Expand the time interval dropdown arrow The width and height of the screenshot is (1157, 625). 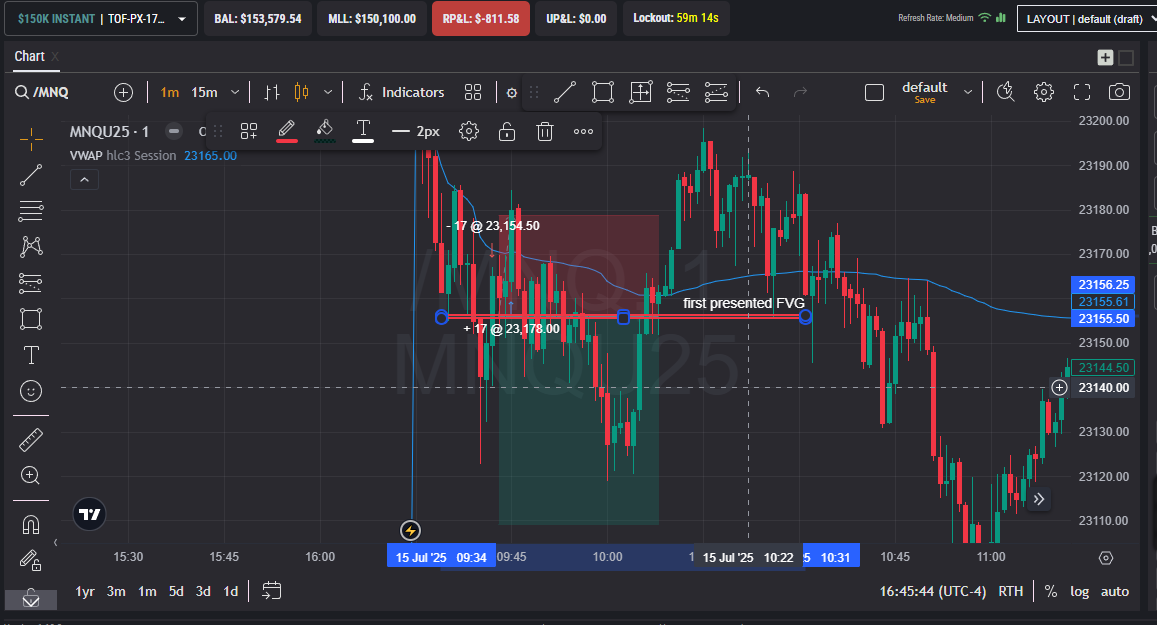[x=235, y=92]
